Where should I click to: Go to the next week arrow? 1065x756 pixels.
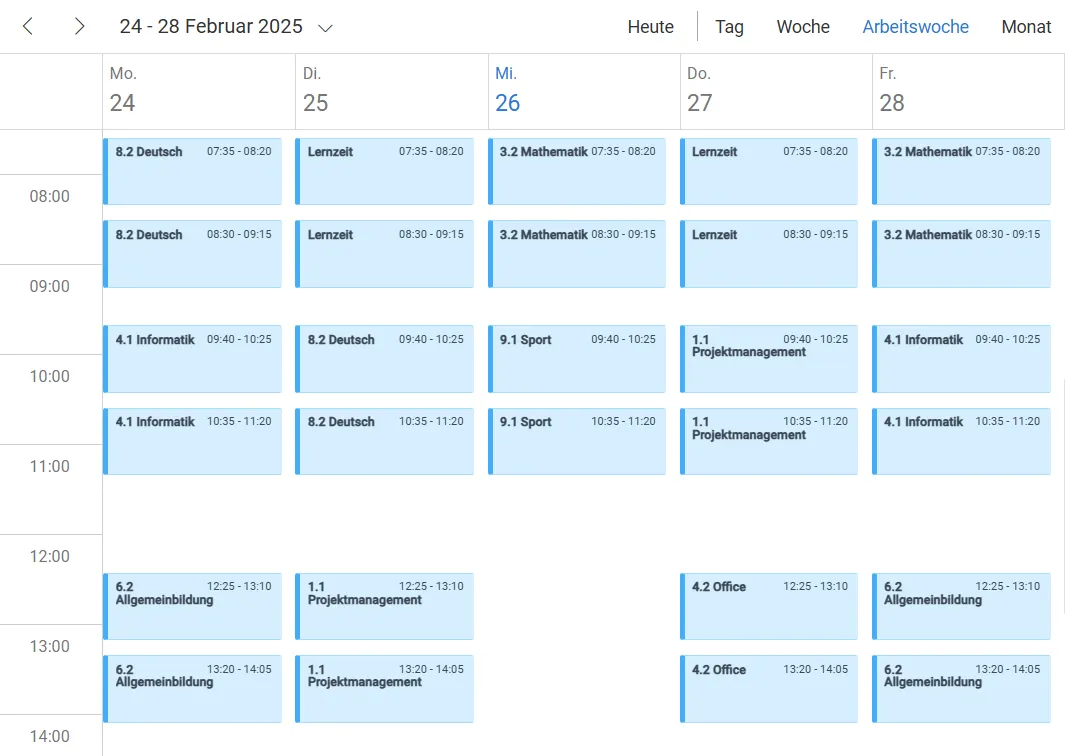[79, 27]
